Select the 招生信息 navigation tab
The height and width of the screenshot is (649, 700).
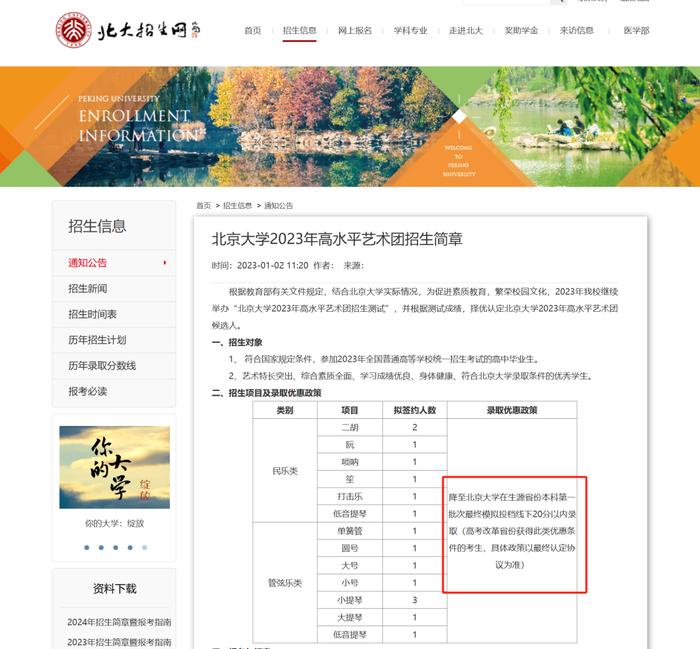click(x=300, y=30)
